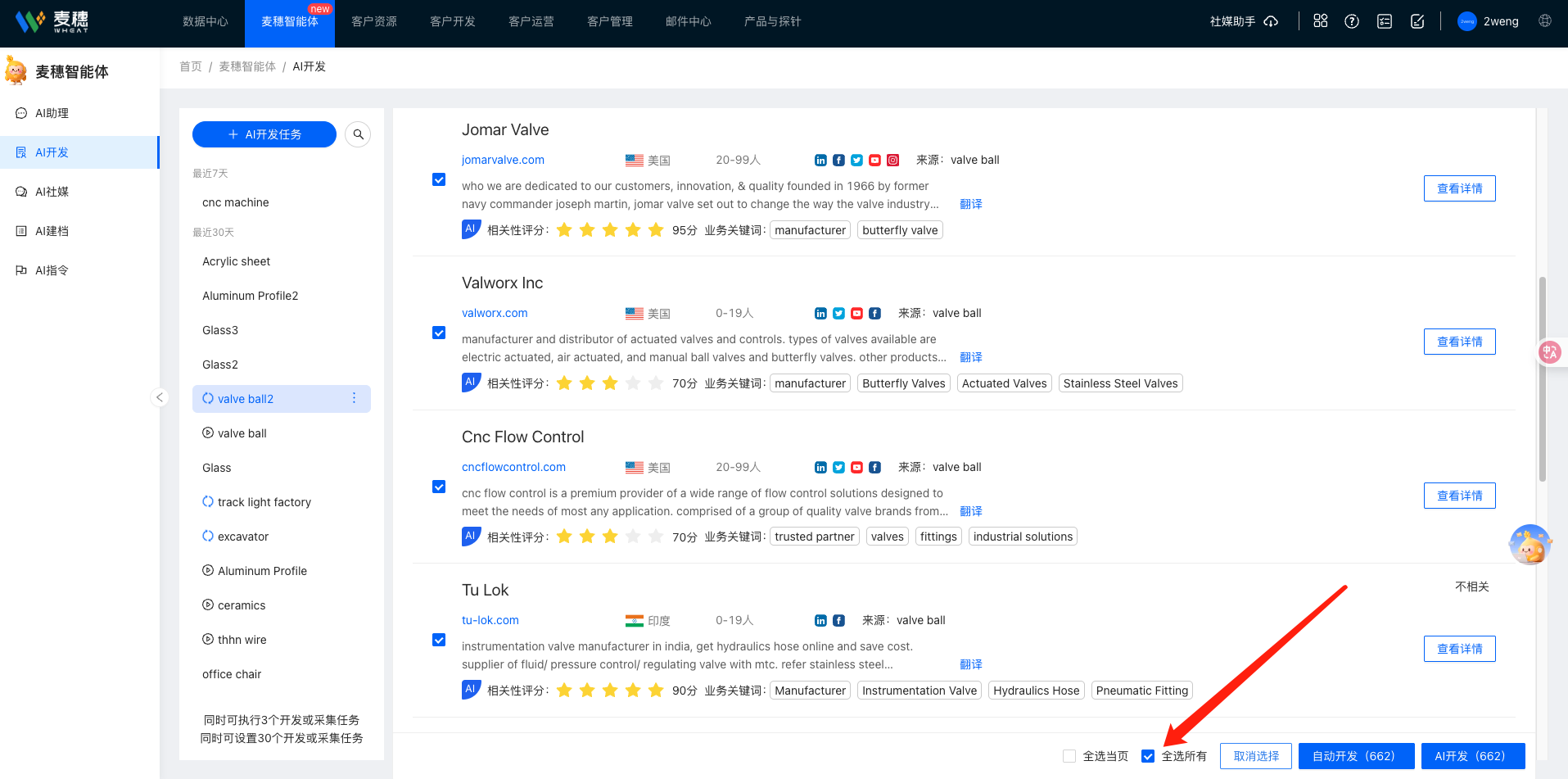1568x779 pixels.
Task: Open the 客户运营 tab
Action: click(x=531, y=22)
